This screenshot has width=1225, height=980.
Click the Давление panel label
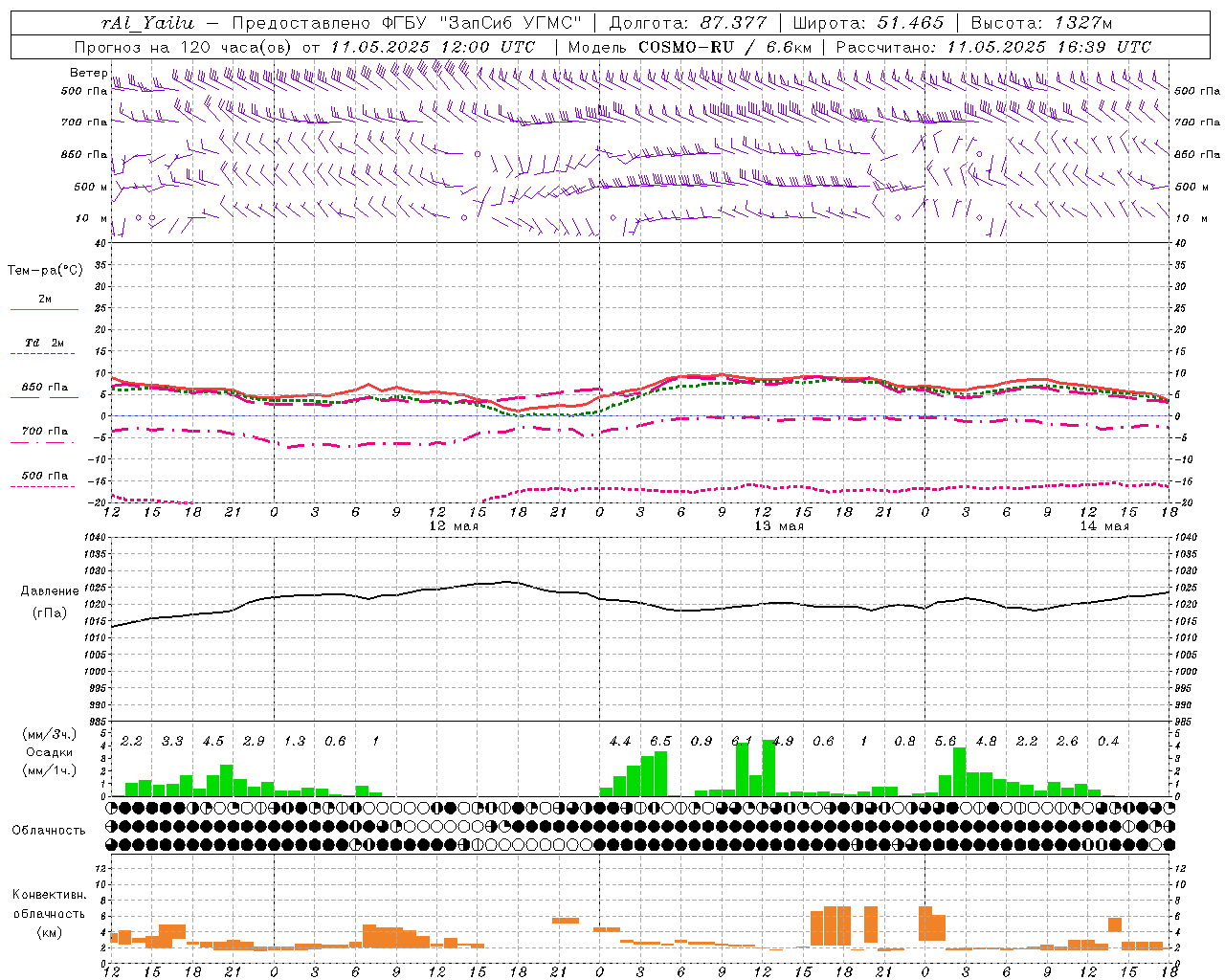point(51,591)
